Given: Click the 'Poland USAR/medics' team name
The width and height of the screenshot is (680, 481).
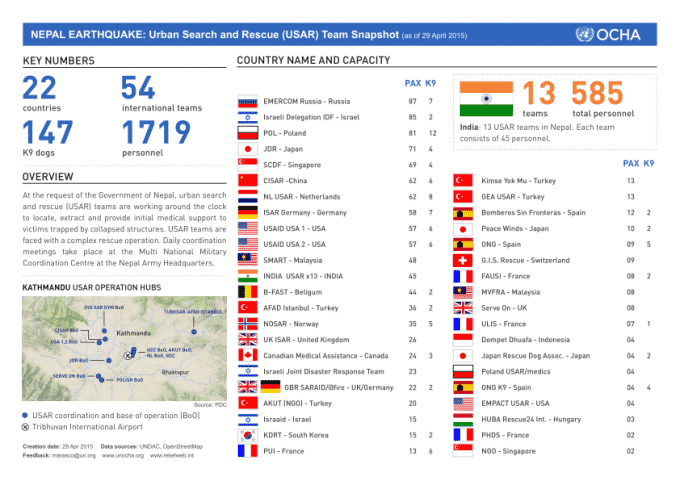Looking at the screenshot, I should (516, 372).
